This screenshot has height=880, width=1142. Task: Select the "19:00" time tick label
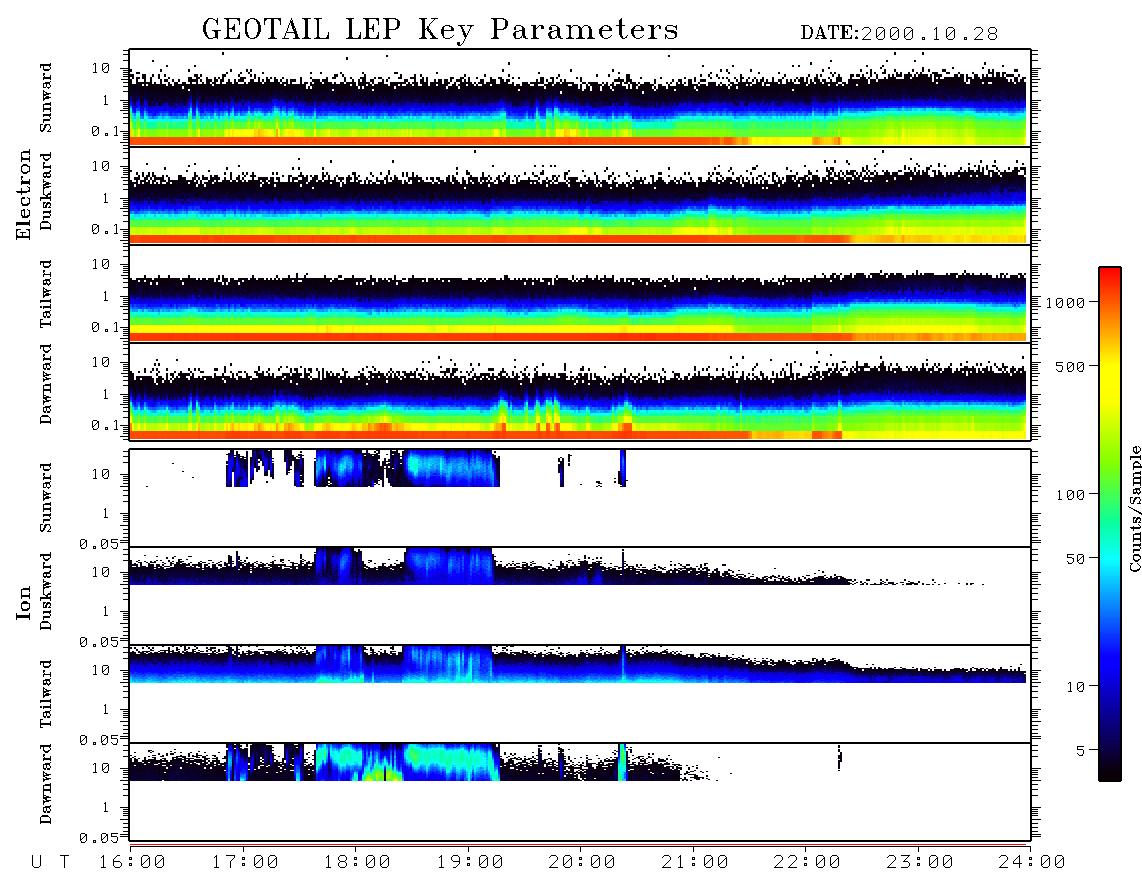pos(470,863)
